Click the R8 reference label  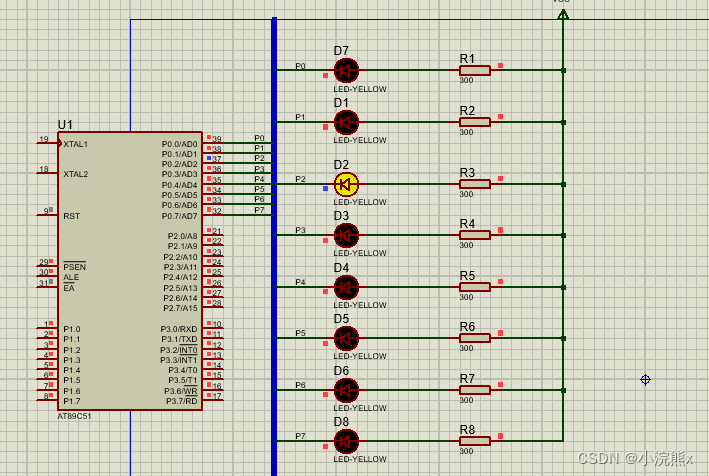[468, 429]
